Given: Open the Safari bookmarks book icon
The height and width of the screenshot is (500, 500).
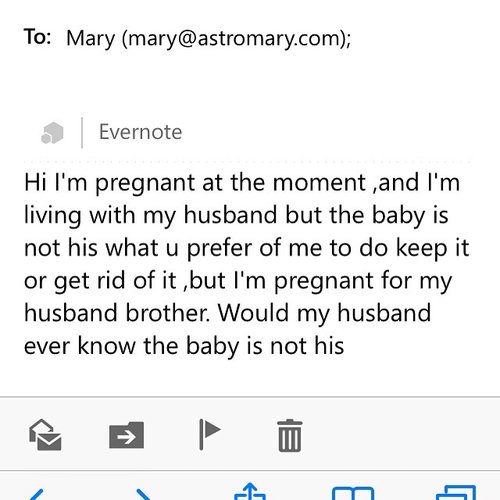Looking at the screenshot, I should 353,493.
